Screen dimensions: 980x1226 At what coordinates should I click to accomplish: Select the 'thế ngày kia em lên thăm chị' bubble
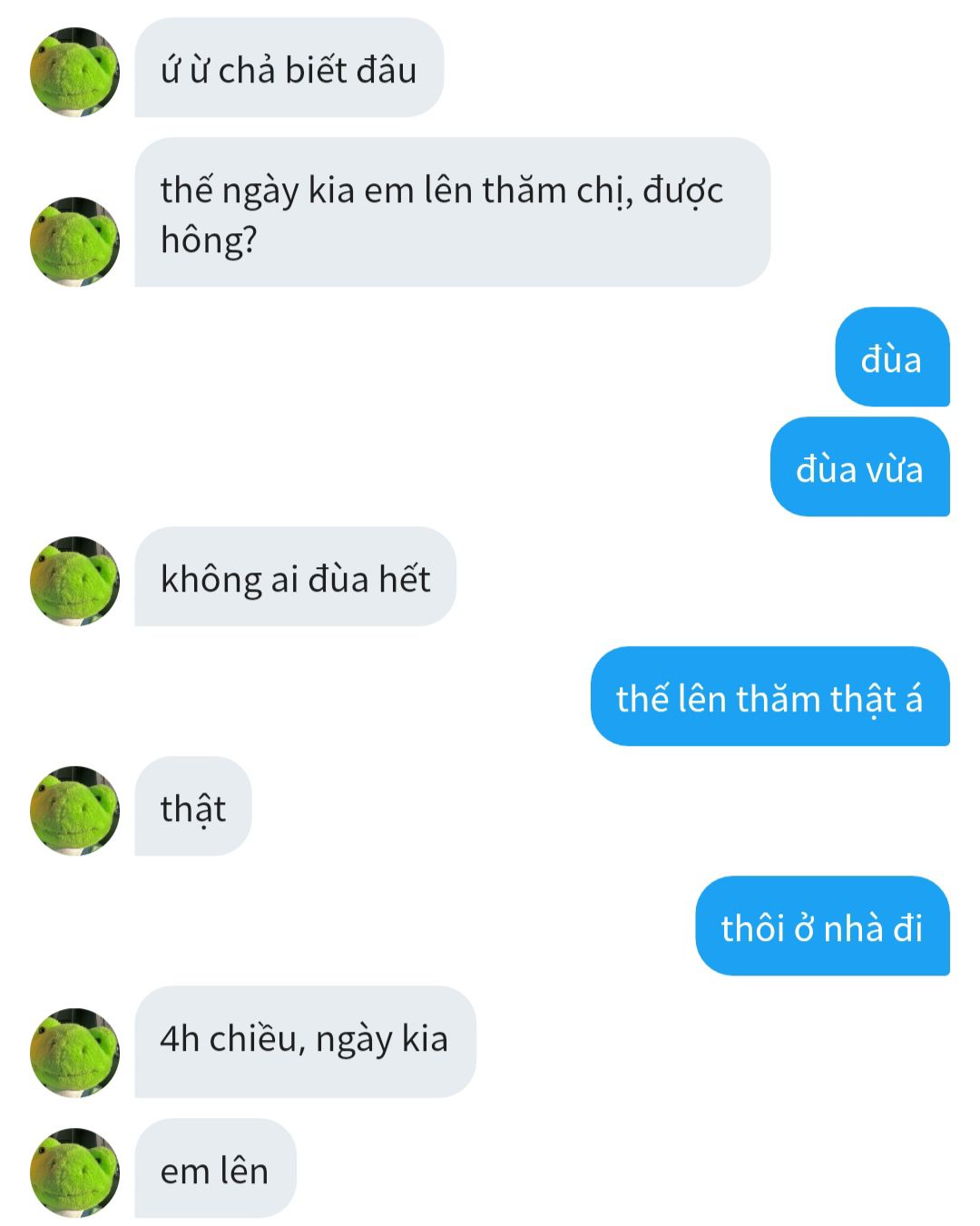452,212
